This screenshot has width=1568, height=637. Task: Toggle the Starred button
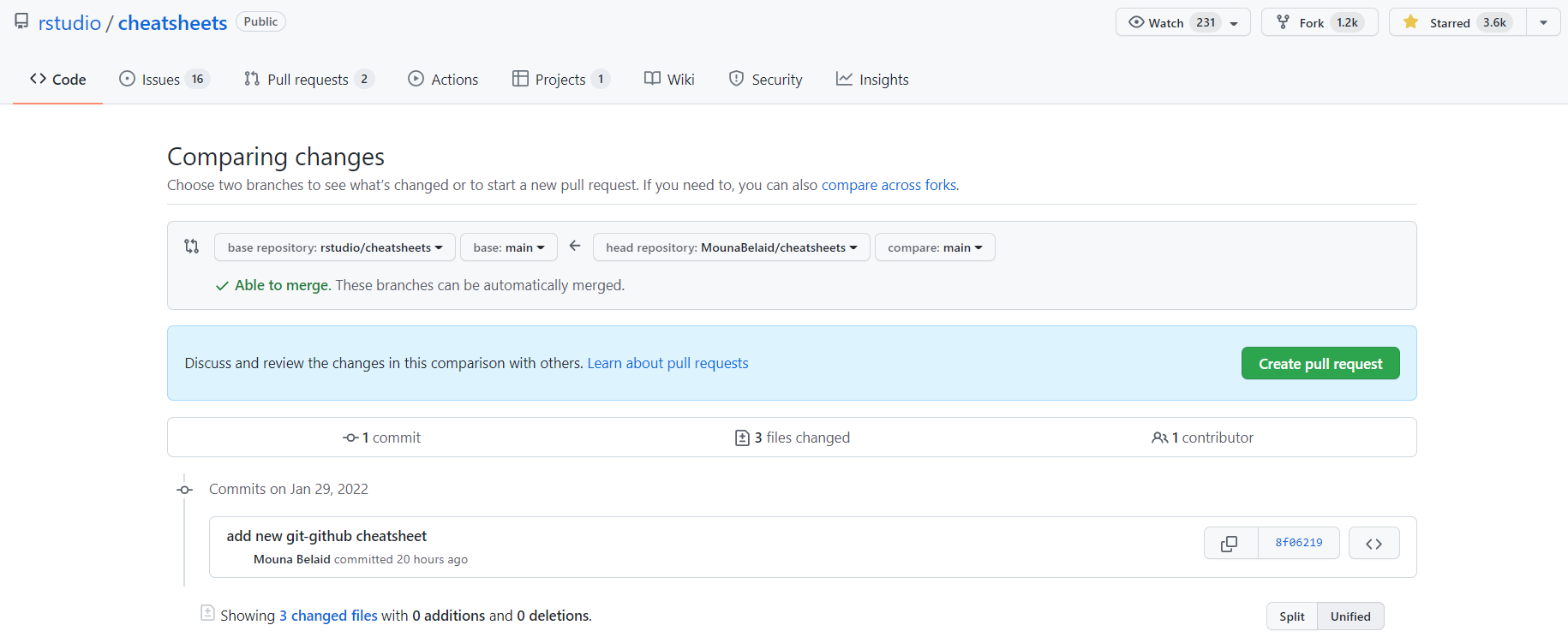[x=1457, y=22]
